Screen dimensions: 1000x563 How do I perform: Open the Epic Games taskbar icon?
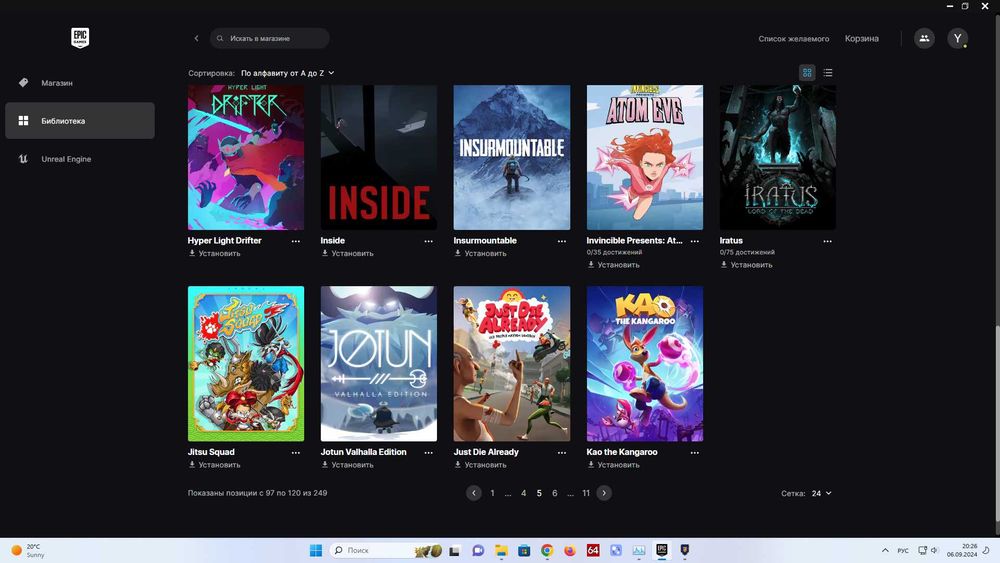click(x=662, y=550)
